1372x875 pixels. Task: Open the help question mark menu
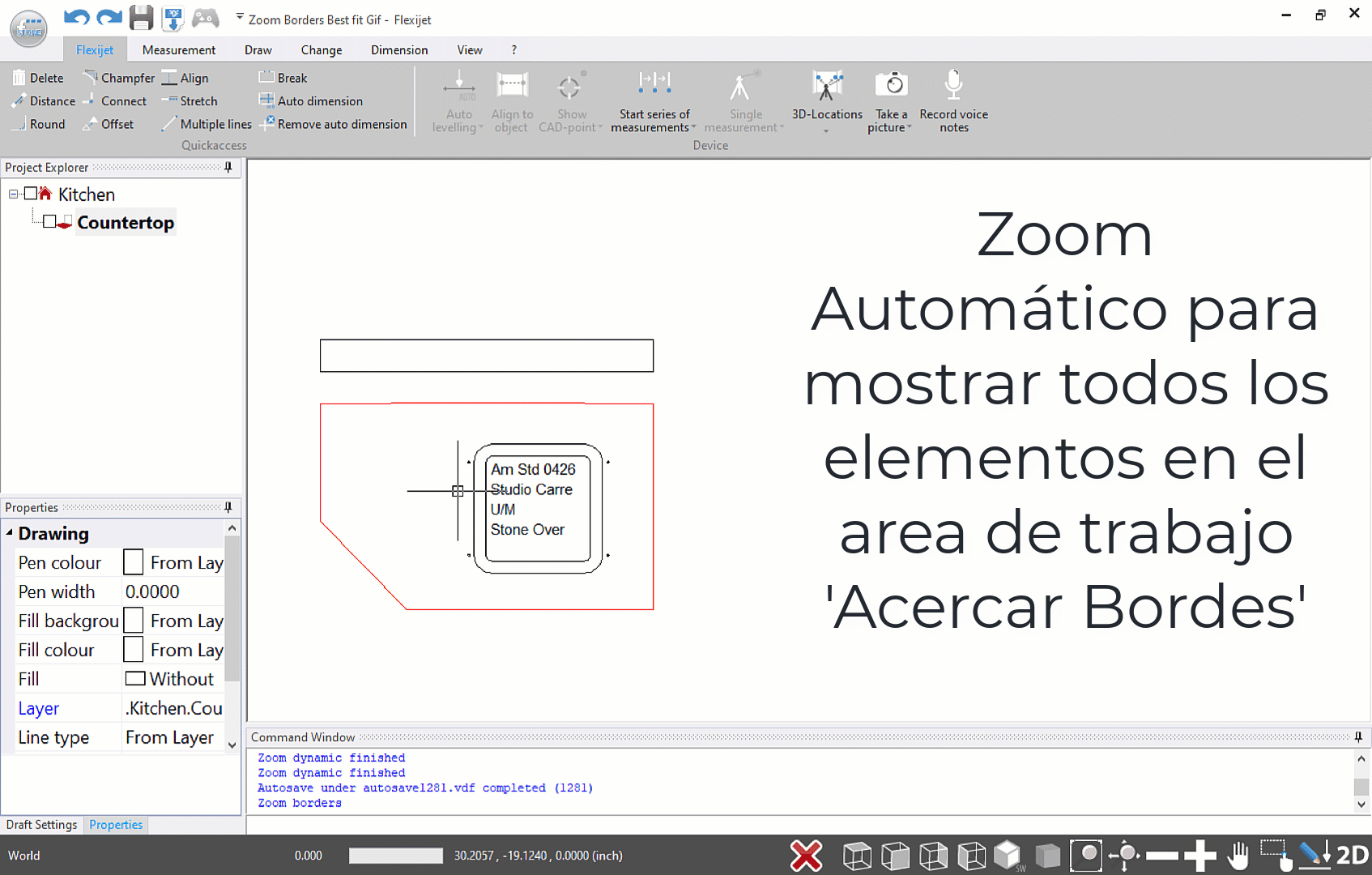coord(513,49)
